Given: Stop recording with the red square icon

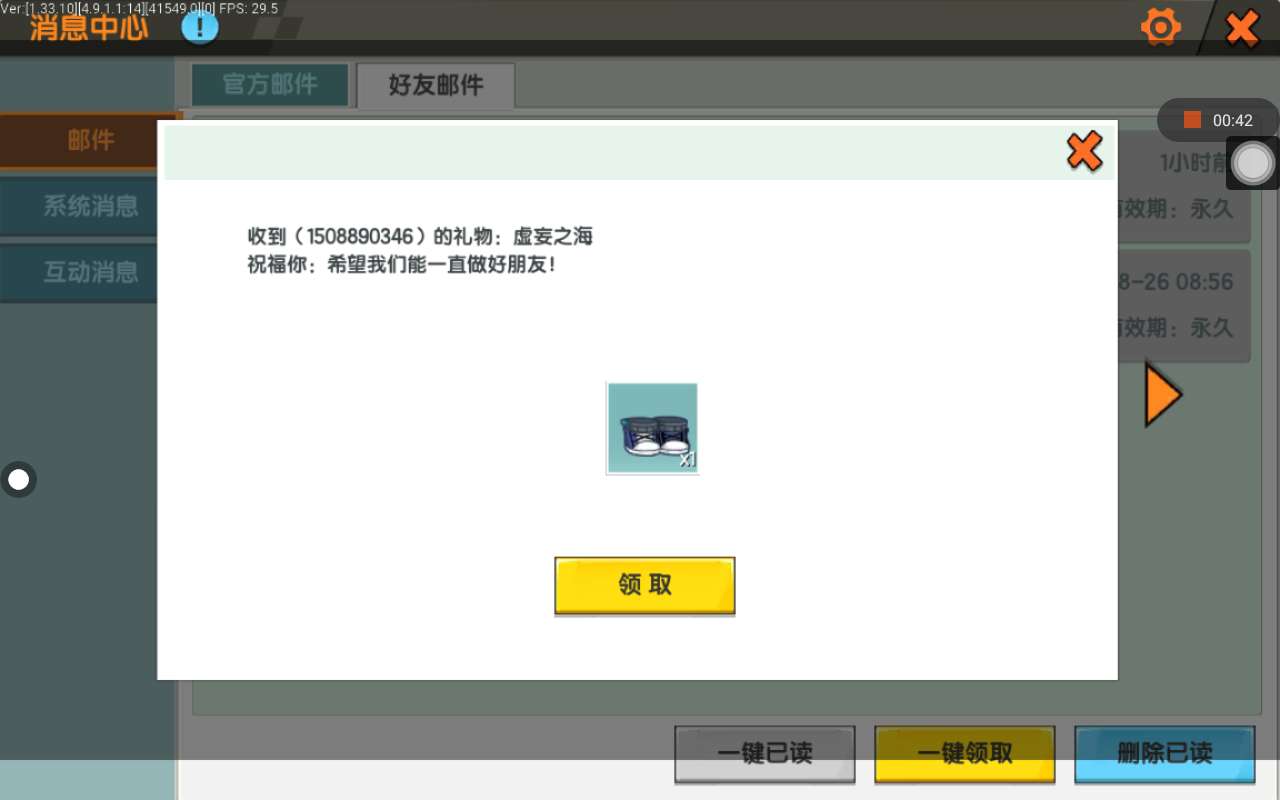Looking at the screenshot, I should click(x=1192, y=120).
